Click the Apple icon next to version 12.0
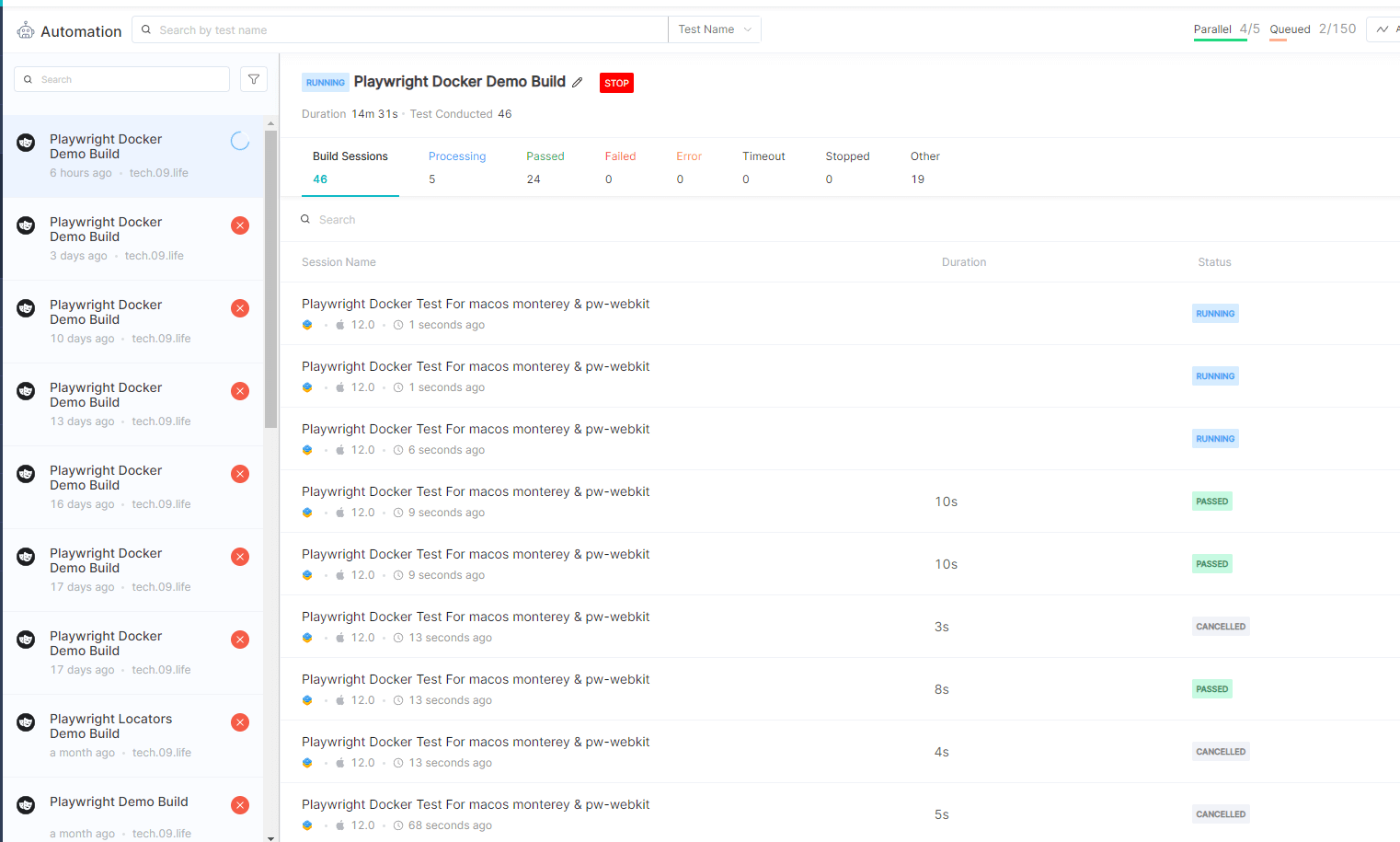The width and height of the screenshot is (1400, 842). tap(339, 324)
